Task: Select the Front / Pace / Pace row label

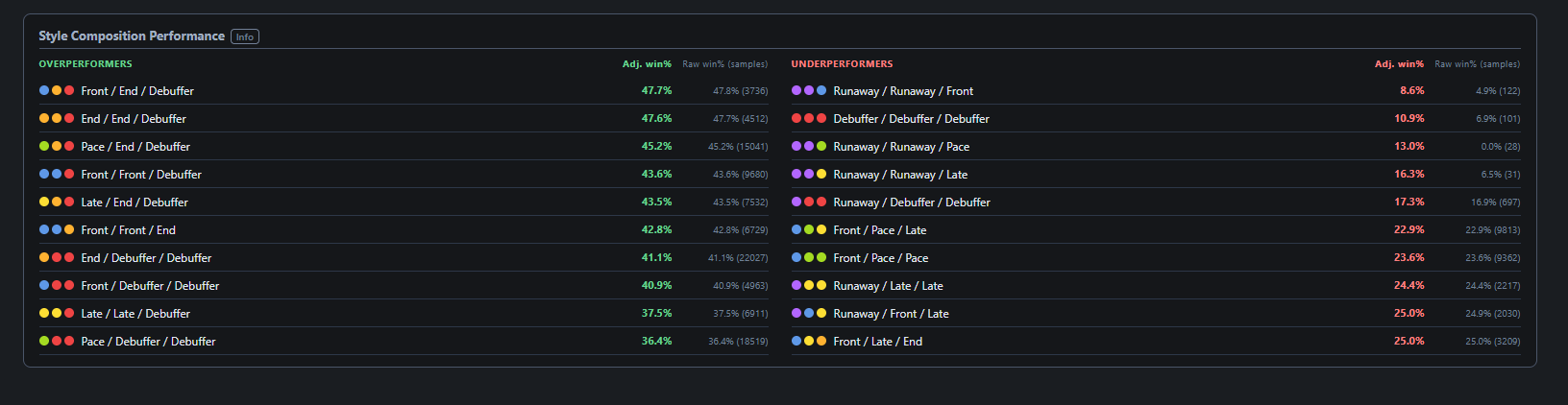Action: (881, 258)
